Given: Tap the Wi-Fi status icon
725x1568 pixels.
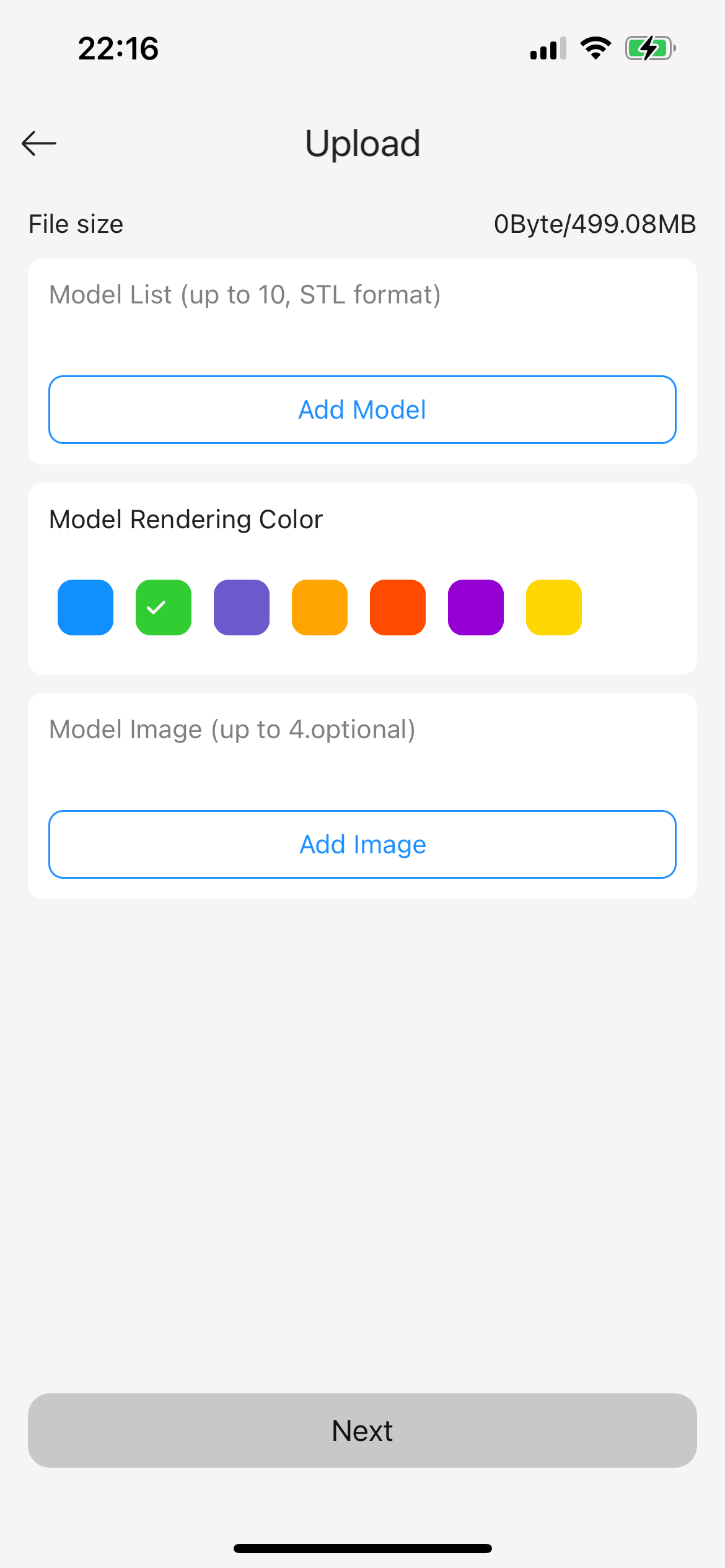Looking at the screenshot, I should [x=595, y=48].
